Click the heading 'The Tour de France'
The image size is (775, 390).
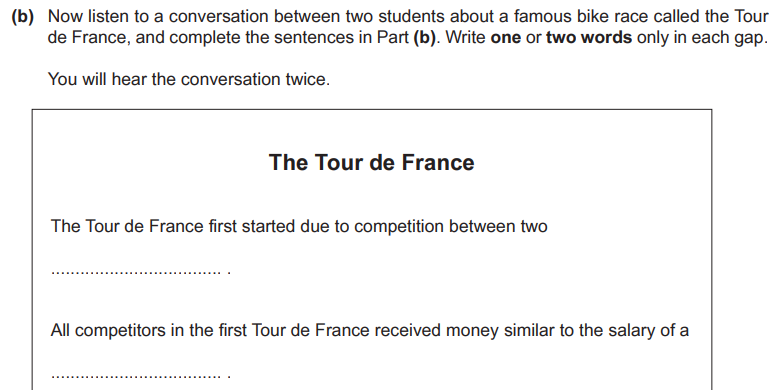click(372, 162)
